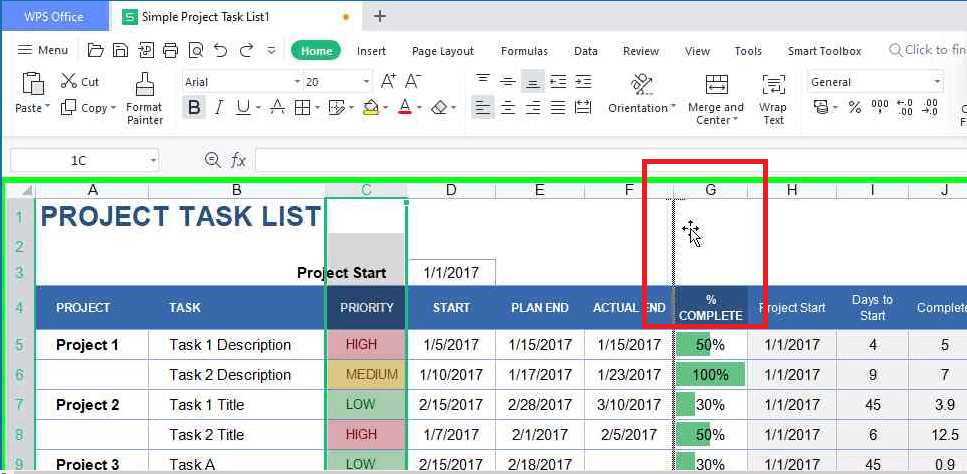Image resolution: width=967 pixels, height=474 pixels.
Task: Apply the percent style format
Action: click(855, 108)
